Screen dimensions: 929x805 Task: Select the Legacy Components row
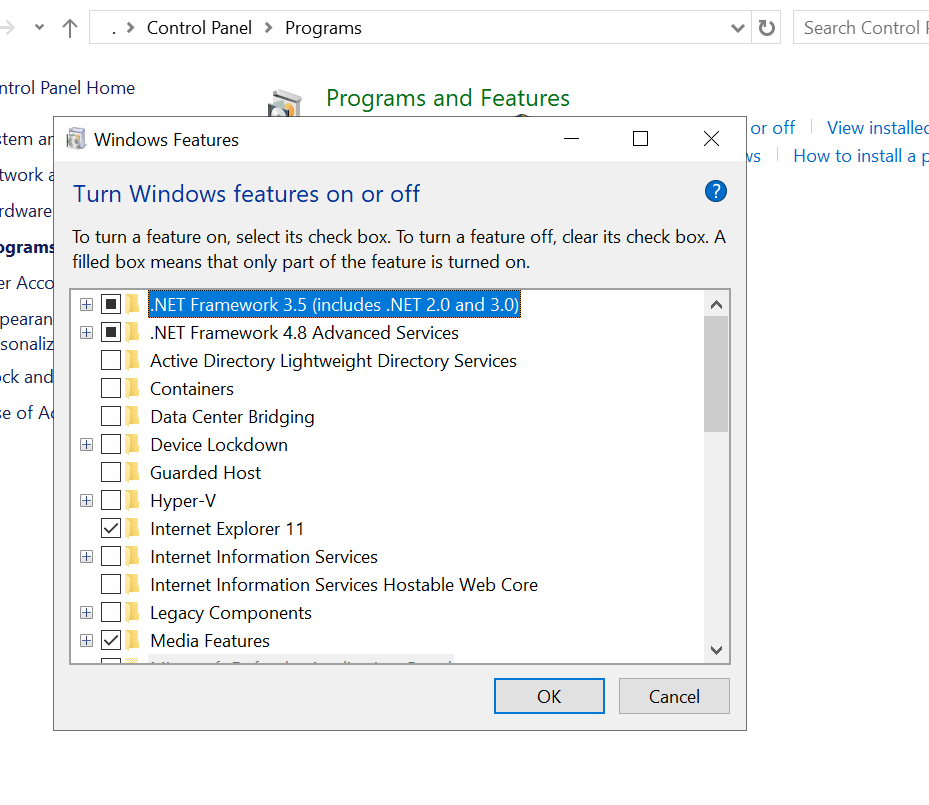[x=230, y=612]
